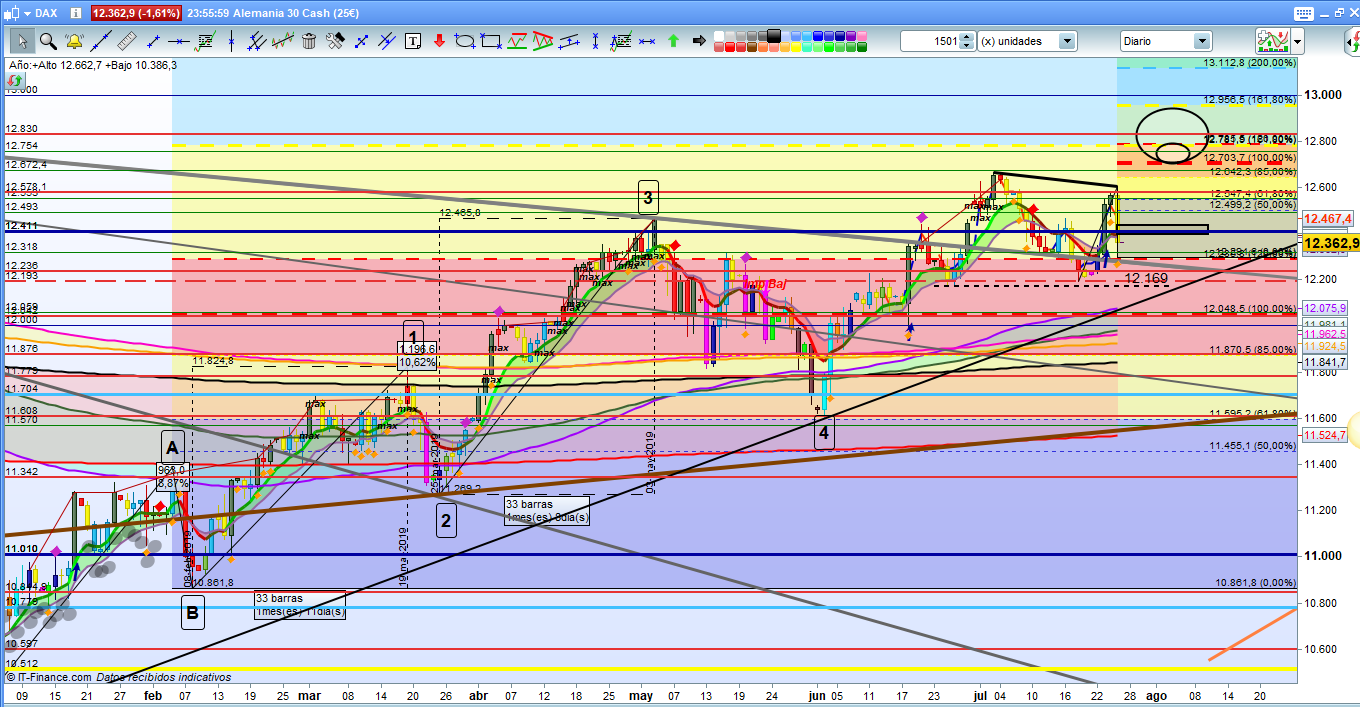Insert a green up arrow marker
Image resolution: width=1360 pixels, height=707 pixels.
[673, 41]
